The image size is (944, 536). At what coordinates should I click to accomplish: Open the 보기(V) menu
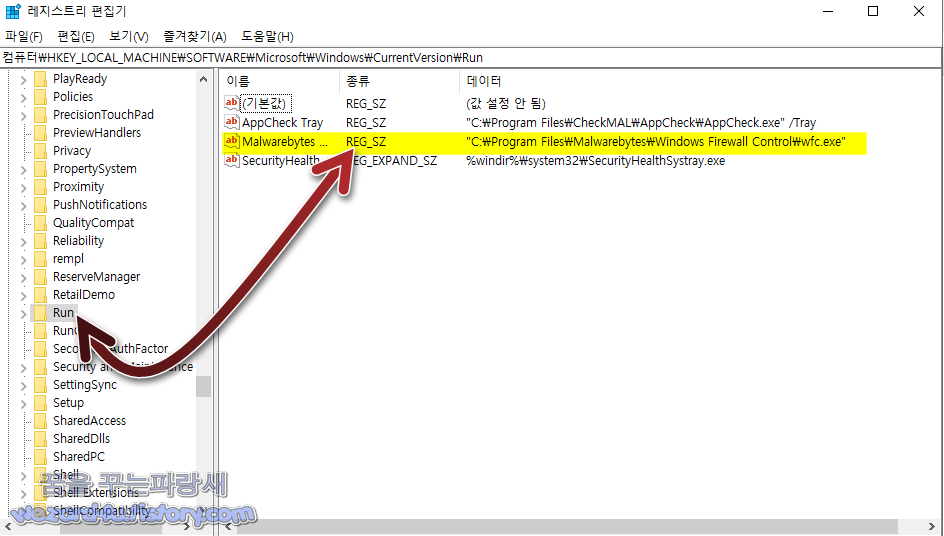point(129,37)
